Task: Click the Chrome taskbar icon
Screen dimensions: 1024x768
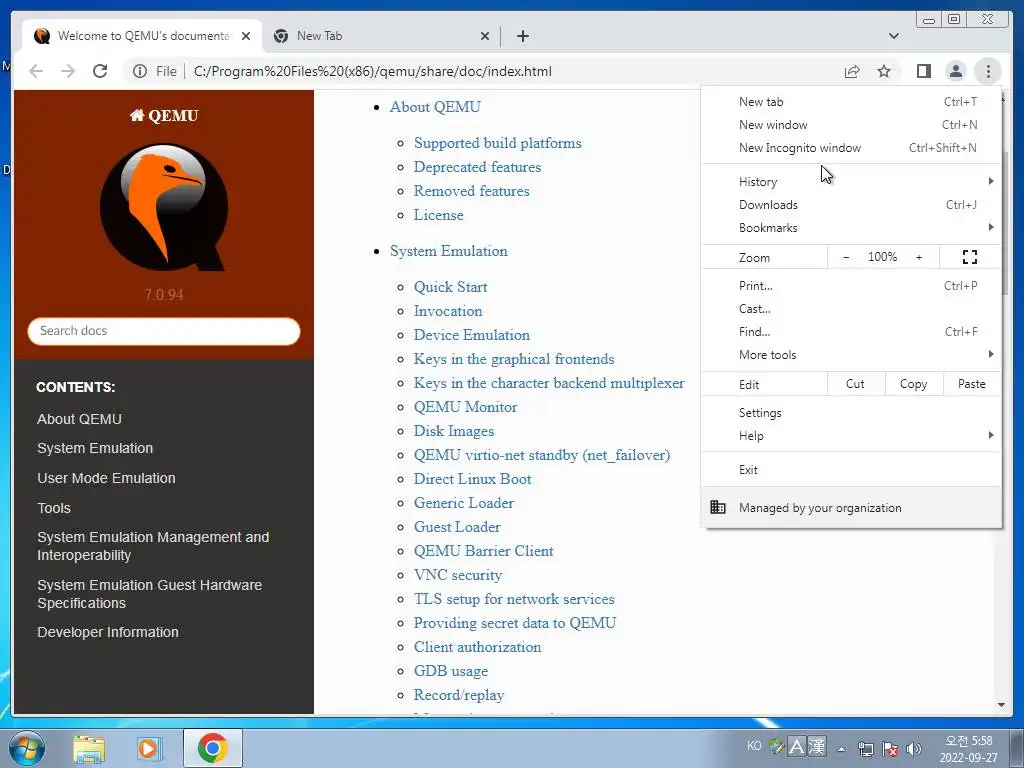Action: click(212, 748)
